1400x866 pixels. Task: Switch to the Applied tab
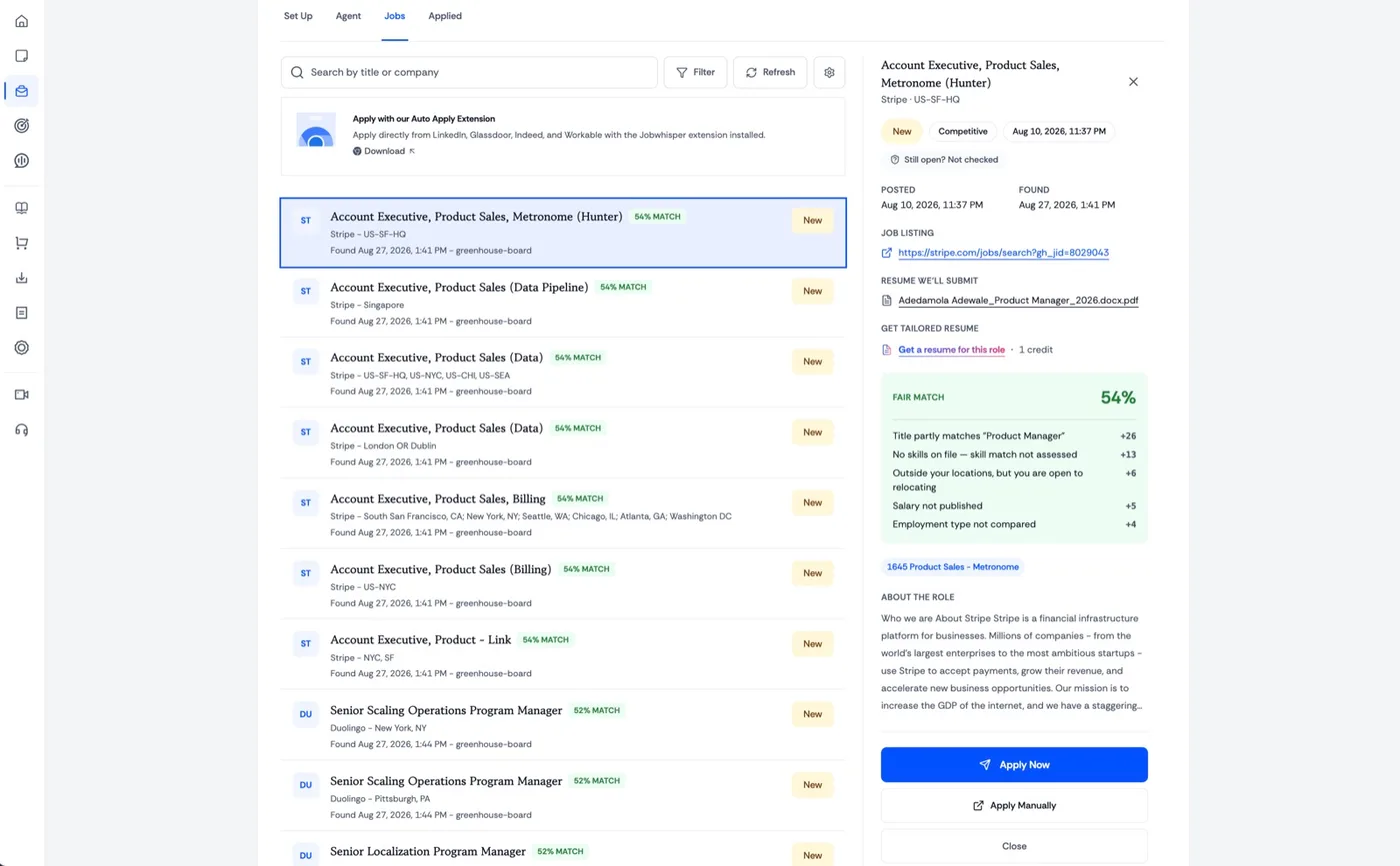(445, 16)
